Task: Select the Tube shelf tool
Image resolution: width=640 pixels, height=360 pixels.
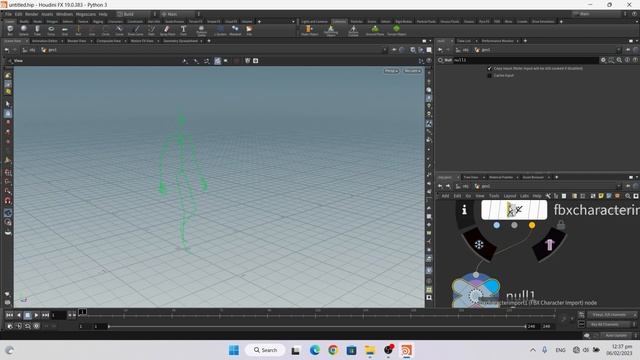Action: 37,30
